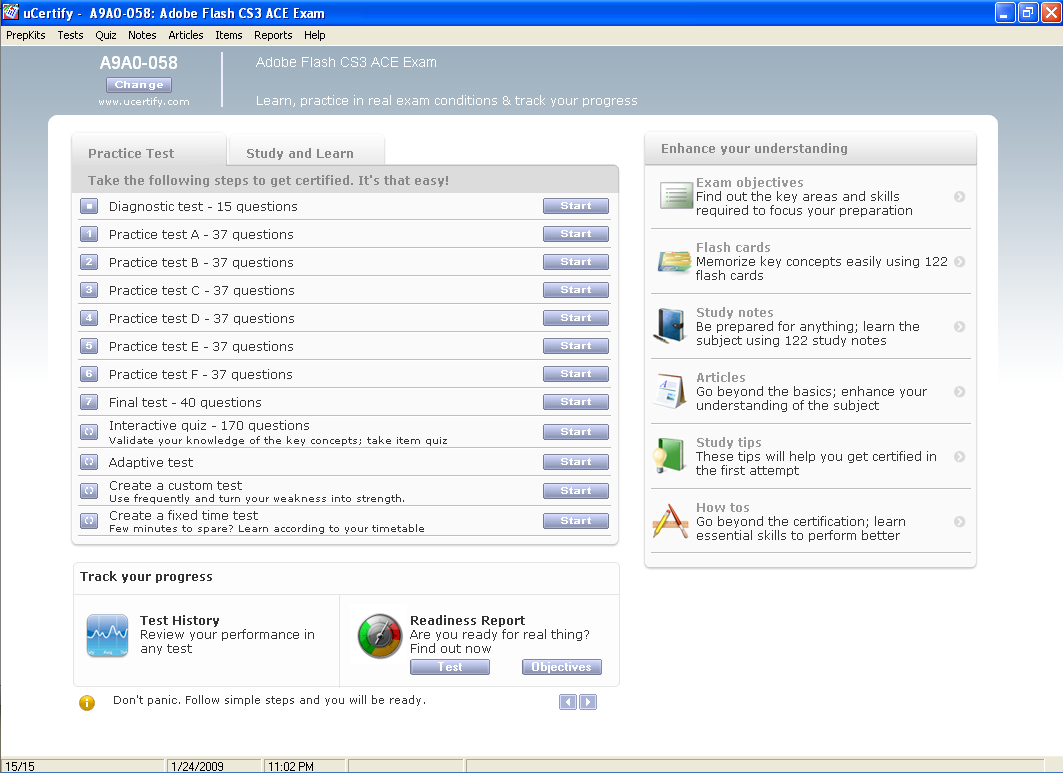
Task: Click the Interactive quiz row icon
Action: (89, 432)
